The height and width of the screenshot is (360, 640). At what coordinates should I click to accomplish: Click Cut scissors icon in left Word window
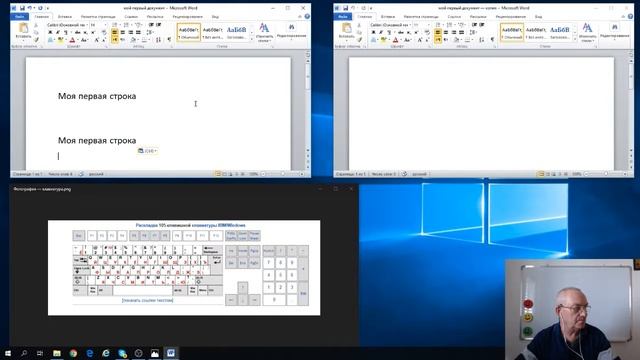[36, 25]
